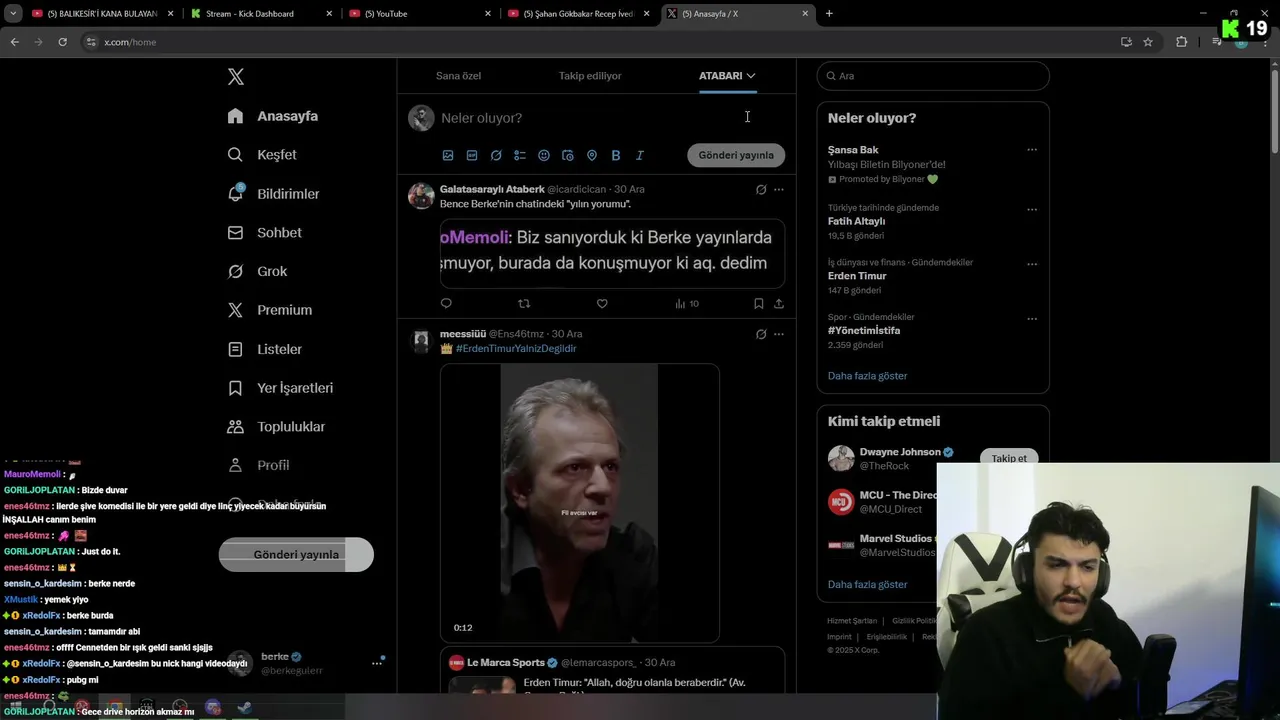Open Listeler in sidebar
The width and height of the screenshot is (1280, 720).
click(264, 349)
